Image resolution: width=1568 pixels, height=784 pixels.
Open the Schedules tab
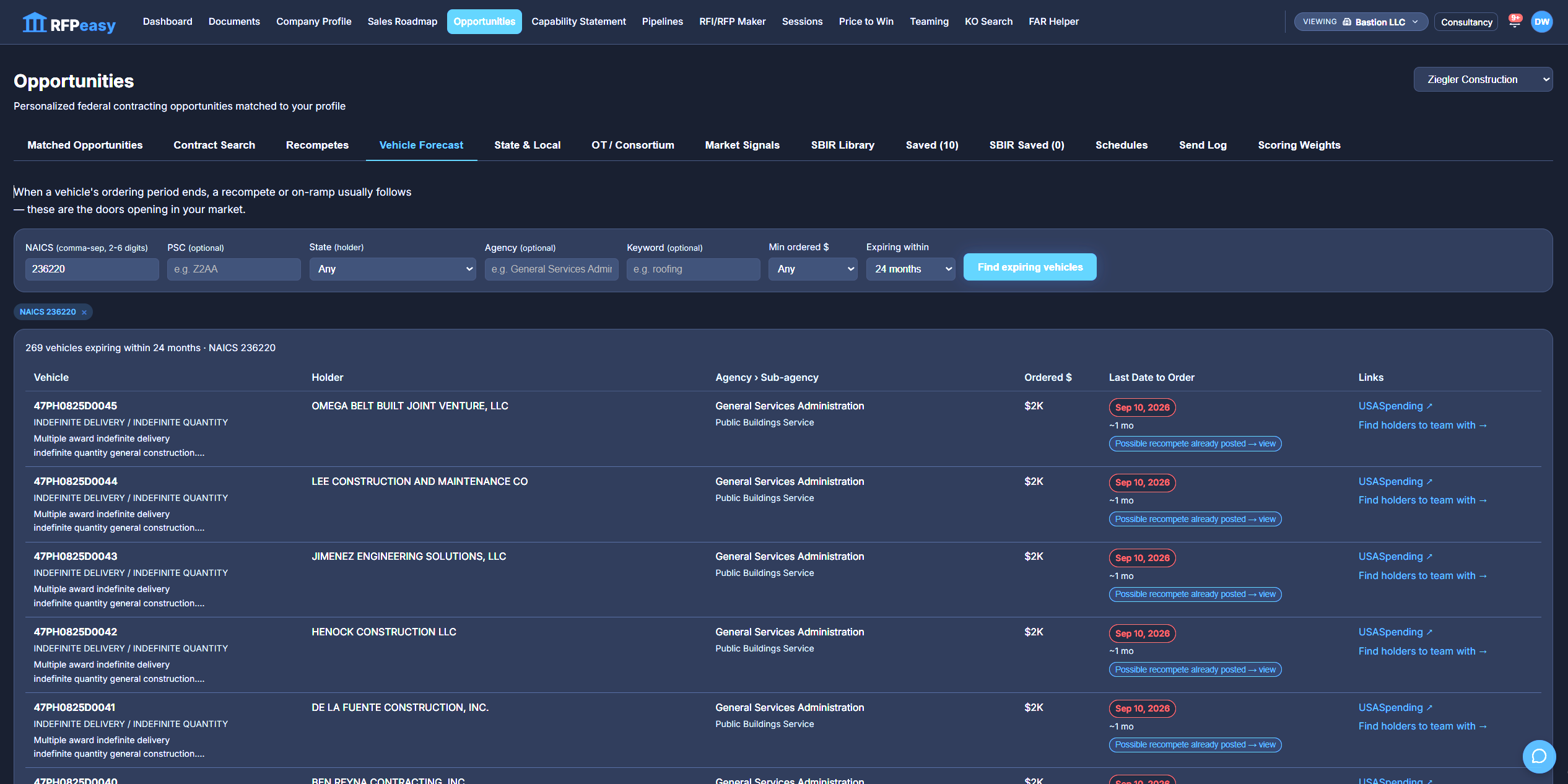(1122, 145)
